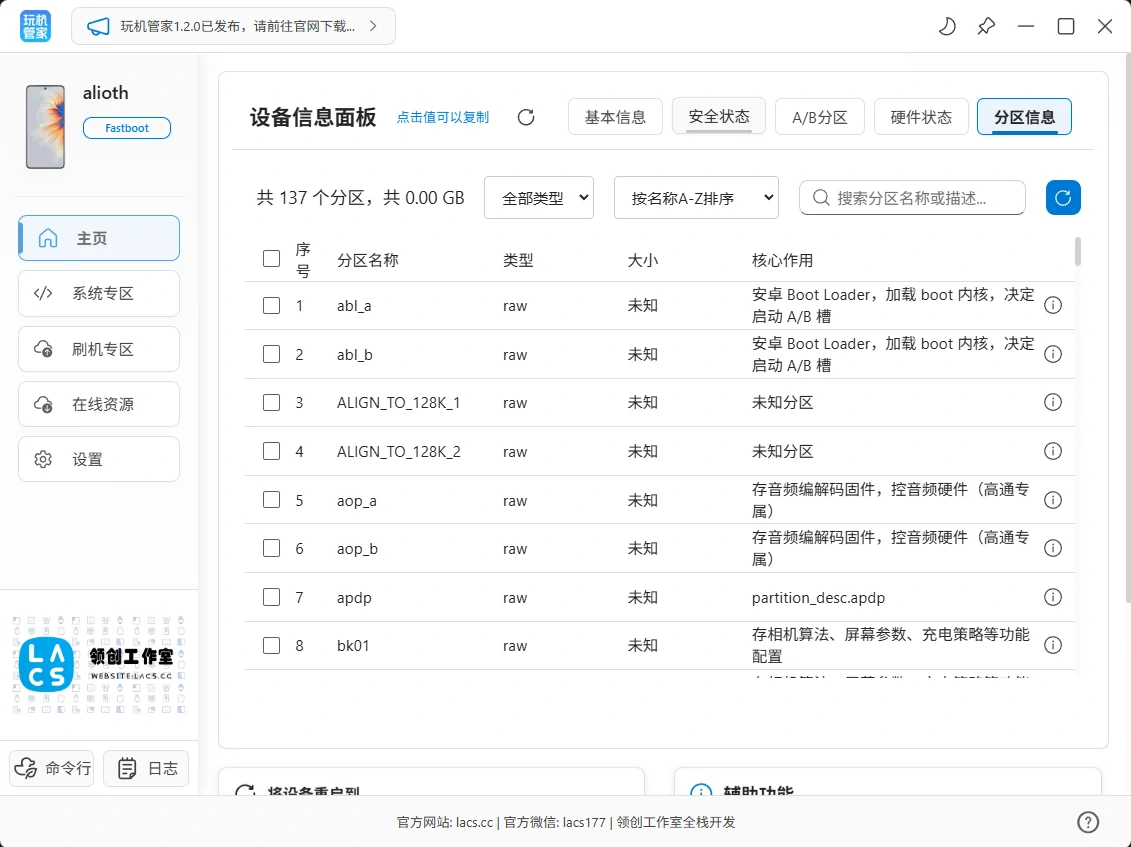This screenshot has width=1131, height=847.
Task: Check the select-all checkbox in table header
Action: click(271, 258)
